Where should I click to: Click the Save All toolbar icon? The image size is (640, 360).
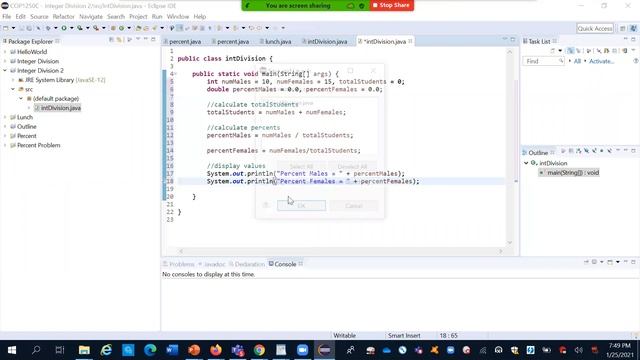click(x=29, y=28)
